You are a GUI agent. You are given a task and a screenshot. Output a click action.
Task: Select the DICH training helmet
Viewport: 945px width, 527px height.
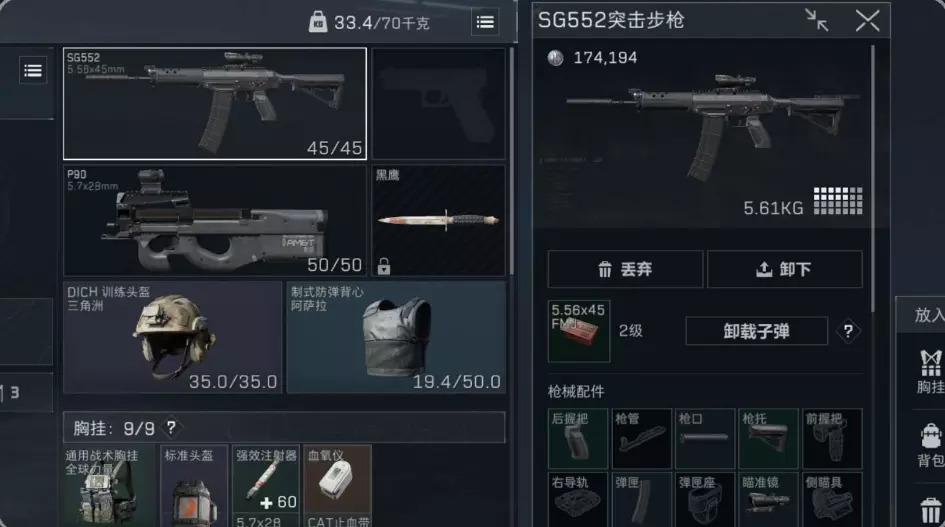172,337
